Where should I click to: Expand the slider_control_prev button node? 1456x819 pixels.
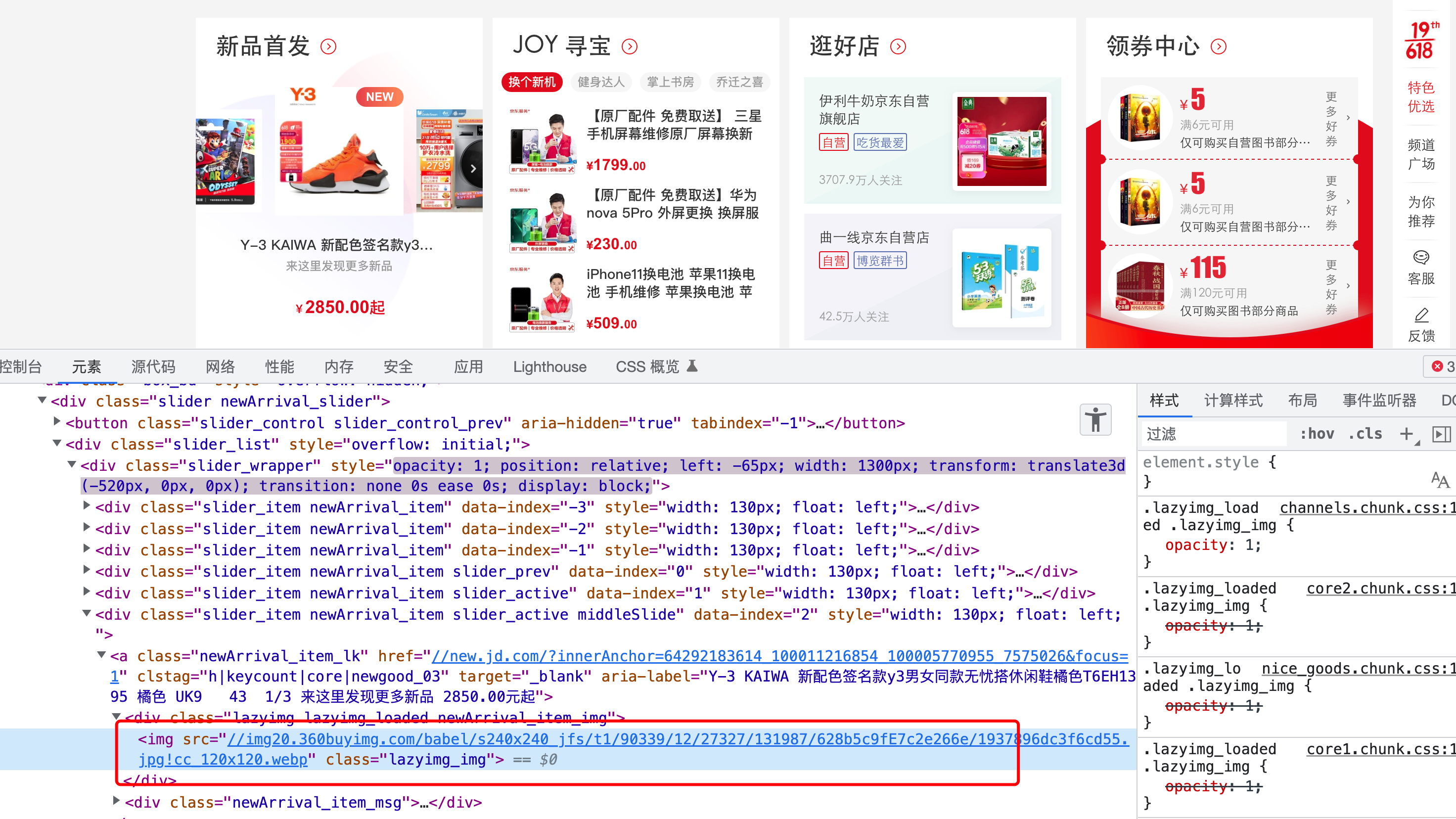[57, 422]
